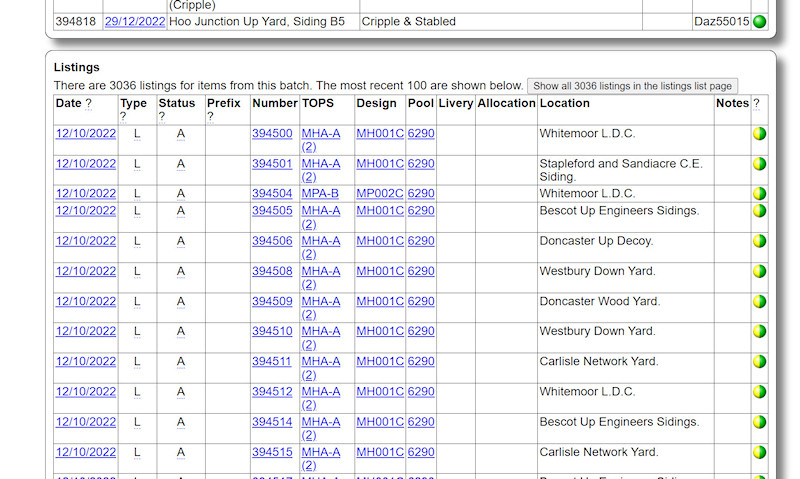The height and width of the screenshot is (479, 800).
Task: Click the green ball icon in row 394501
Action: pyautogui.click(x=760, y=163)
